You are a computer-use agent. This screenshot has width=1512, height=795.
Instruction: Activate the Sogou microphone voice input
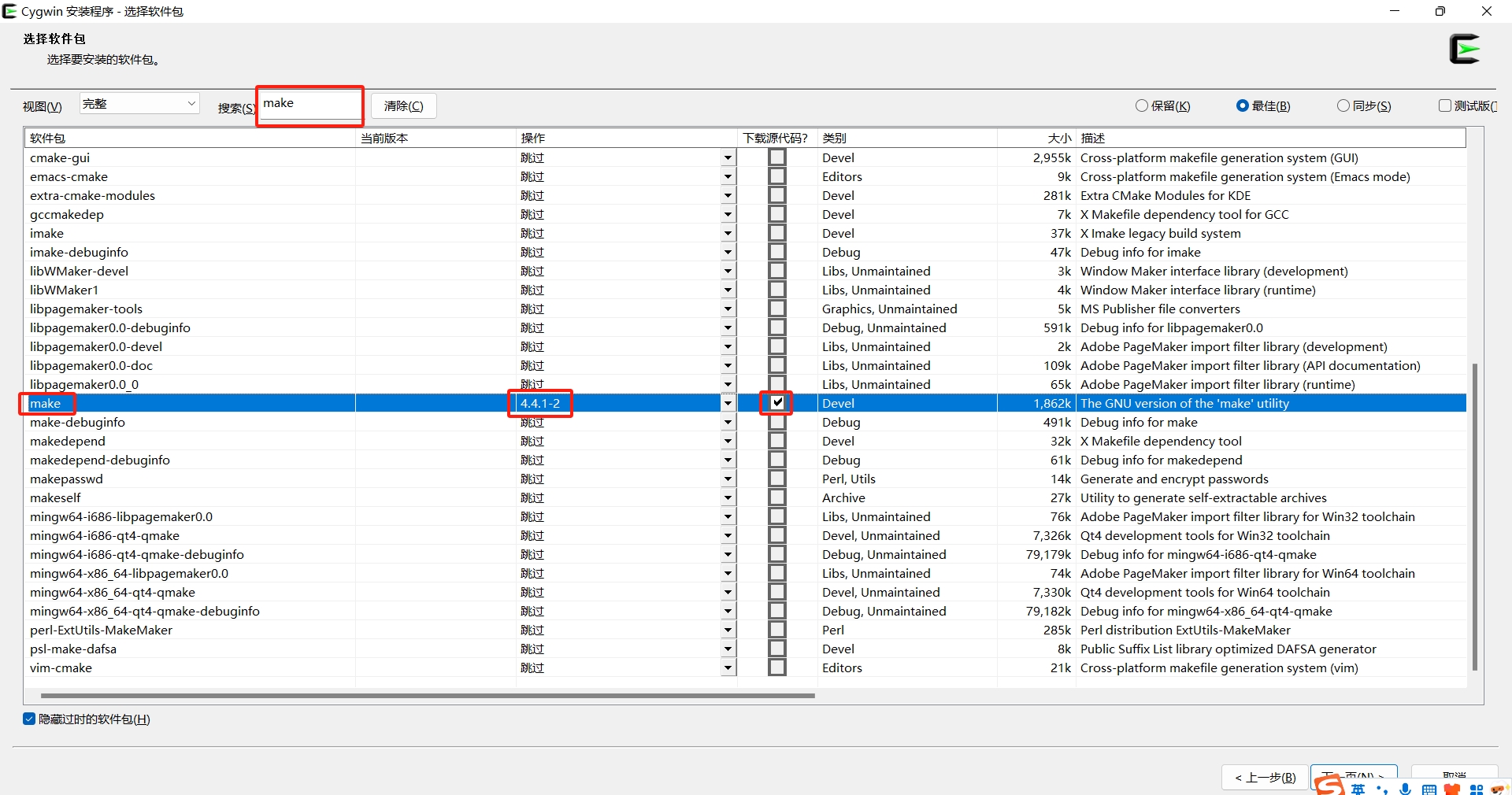tap(1406, 789)
